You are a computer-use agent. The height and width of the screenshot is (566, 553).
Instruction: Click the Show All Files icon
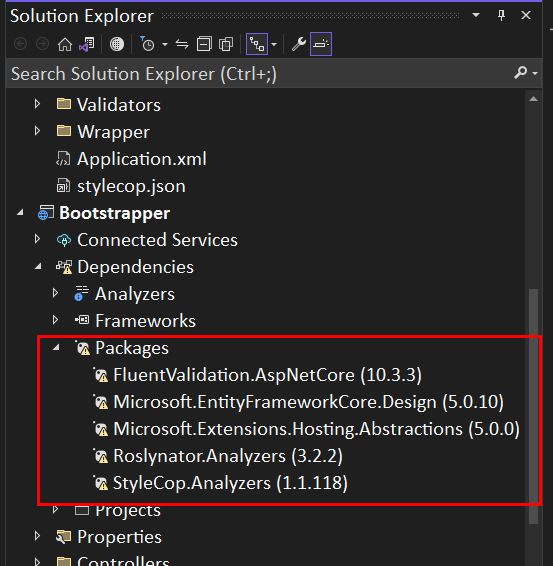(226, 44)
